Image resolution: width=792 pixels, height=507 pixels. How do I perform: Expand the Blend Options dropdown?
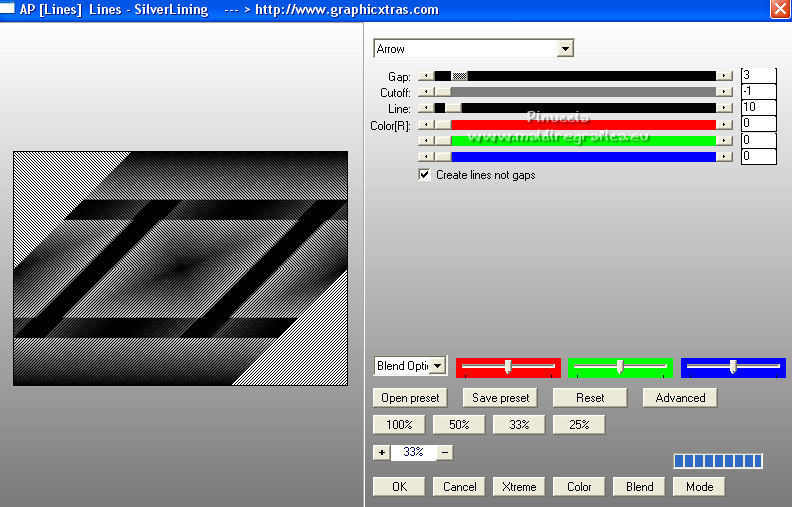click(438, 366)
